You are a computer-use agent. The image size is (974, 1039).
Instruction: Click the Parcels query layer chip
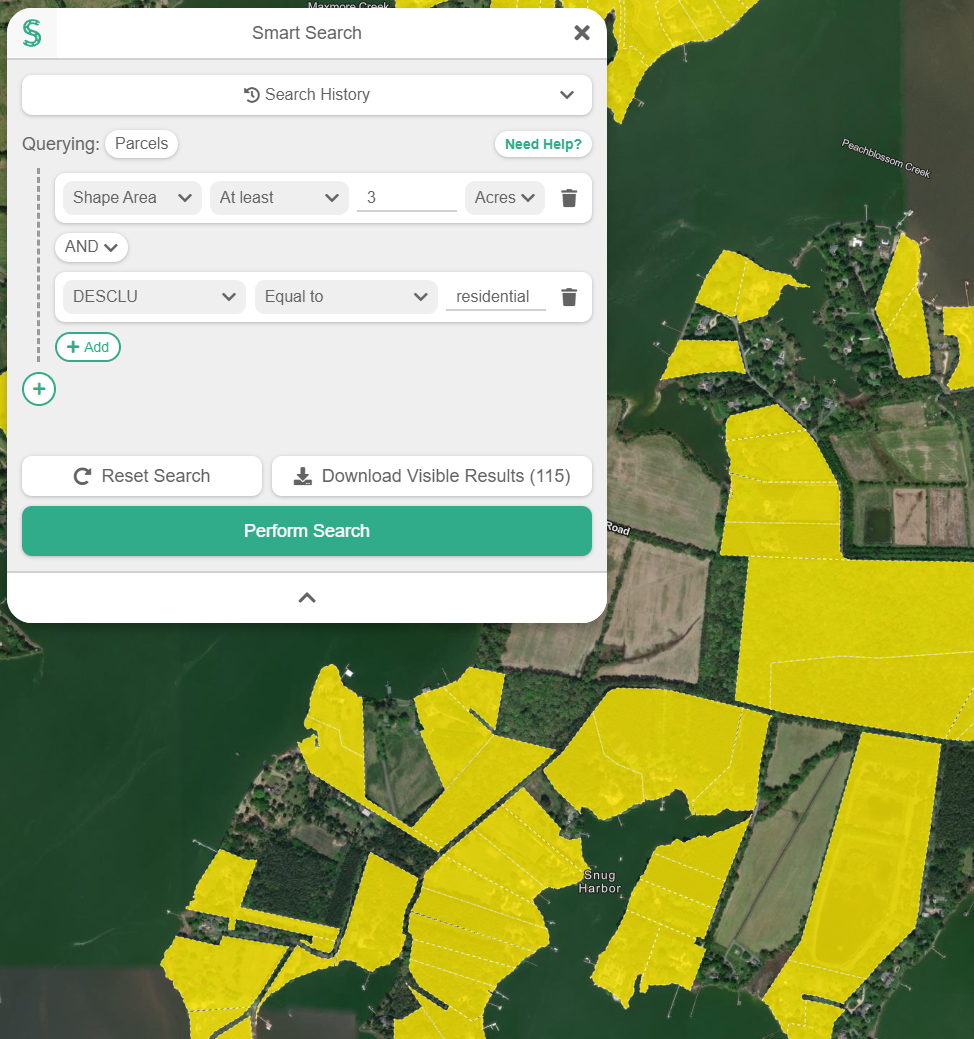141,144
